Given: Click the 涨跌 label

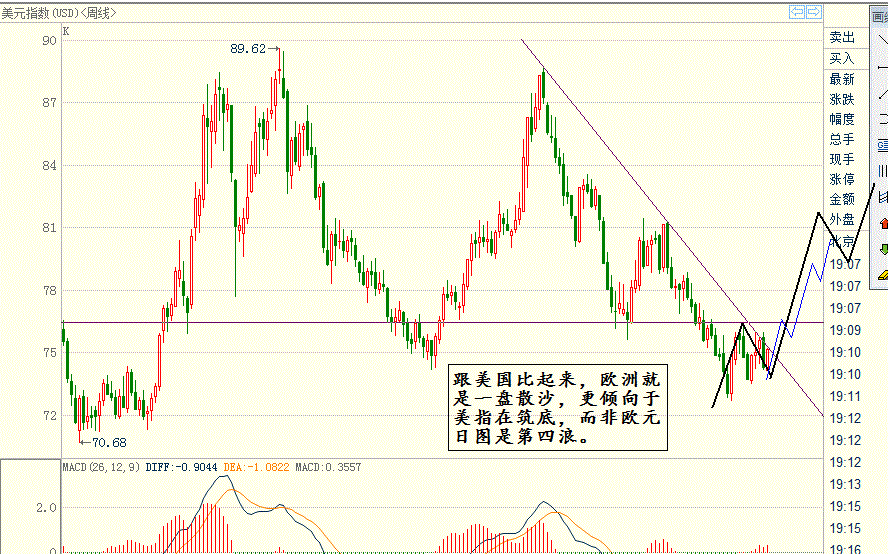Looking at the screenshot, I should pyautogui.click(x=842, y=99).
